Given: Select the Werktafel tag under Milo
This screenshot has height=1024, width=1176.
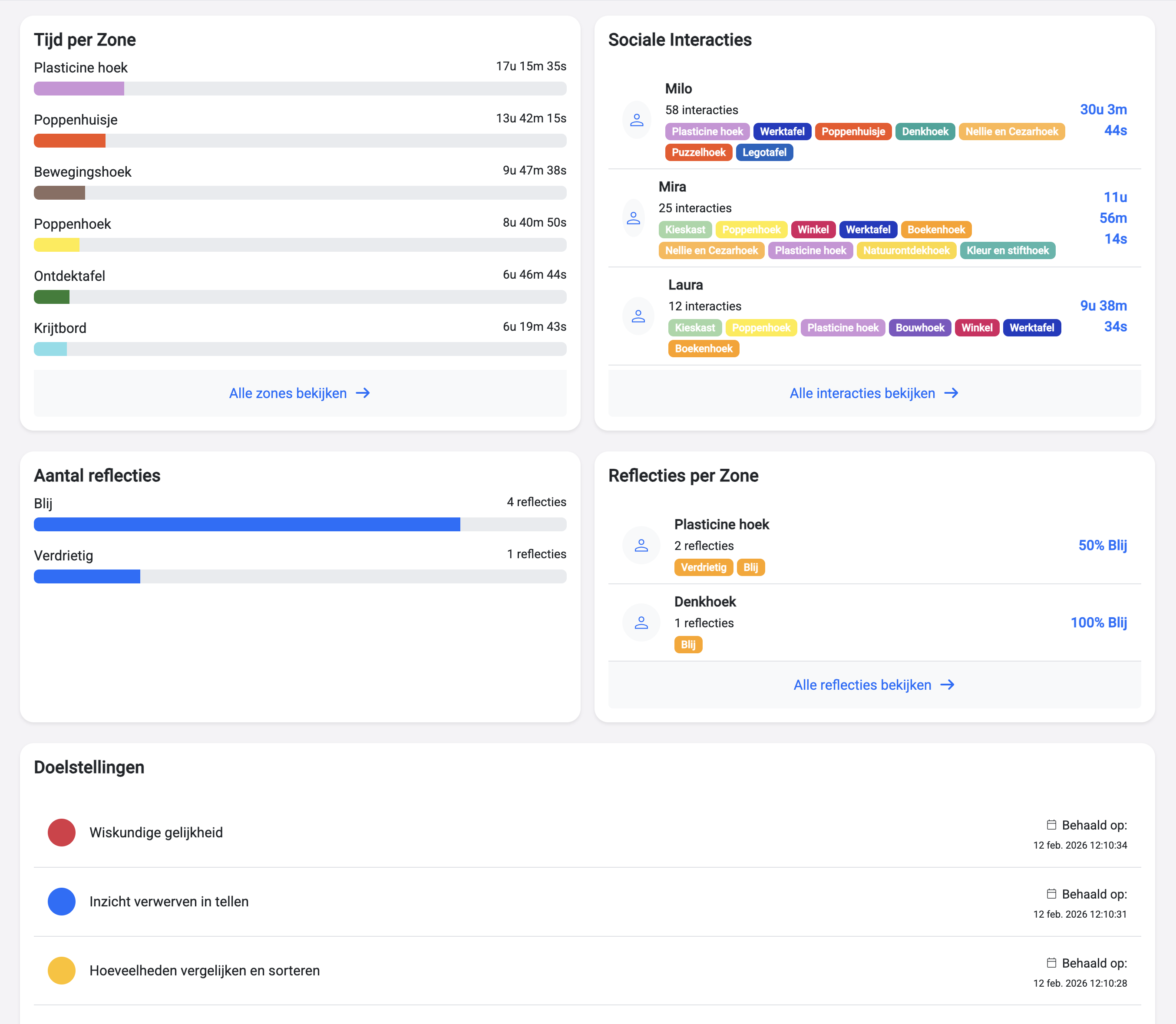Looking at the screenshot, I should click(782, 132).
